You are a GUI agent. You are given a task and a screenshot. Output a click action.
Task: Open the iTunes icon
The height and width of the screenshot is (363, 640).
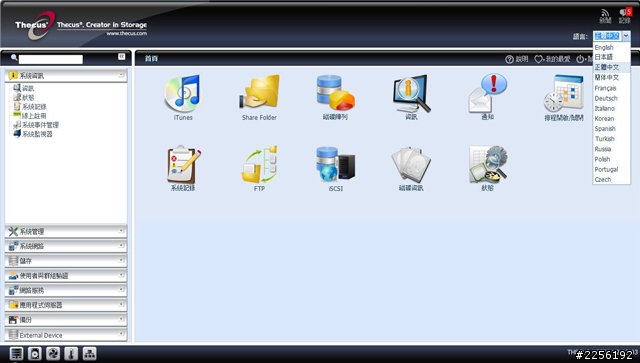[x=183, y=94]
